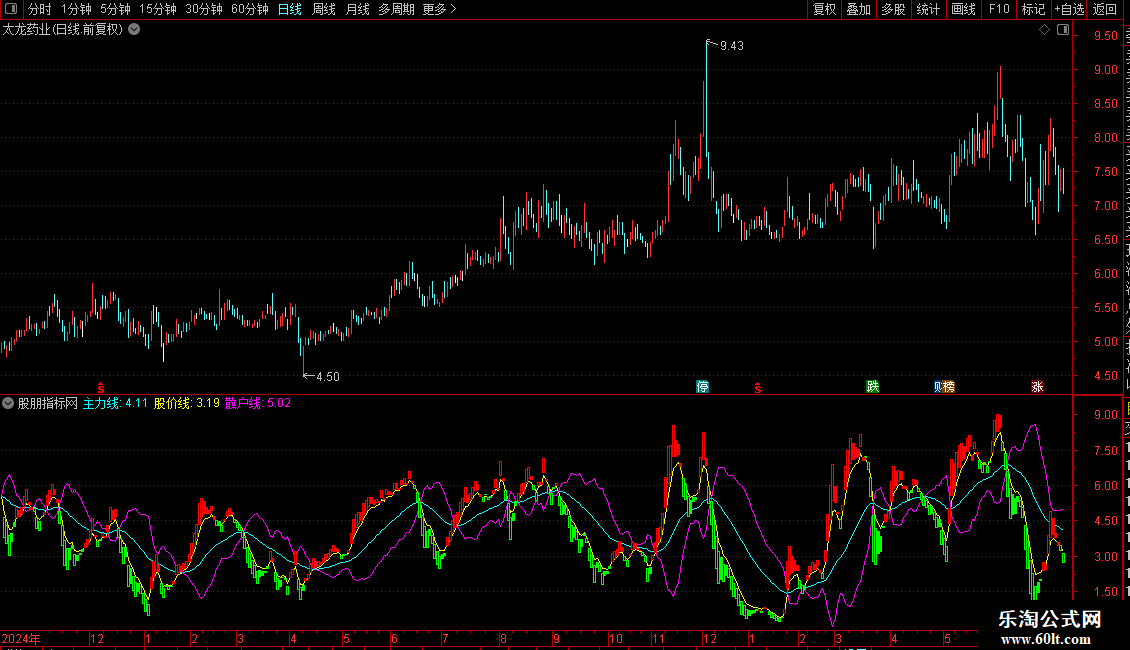This screenshot has width=1130, height=650.
Task: Click the 股朋指标网 indicator name
Action: click(48, 404)
